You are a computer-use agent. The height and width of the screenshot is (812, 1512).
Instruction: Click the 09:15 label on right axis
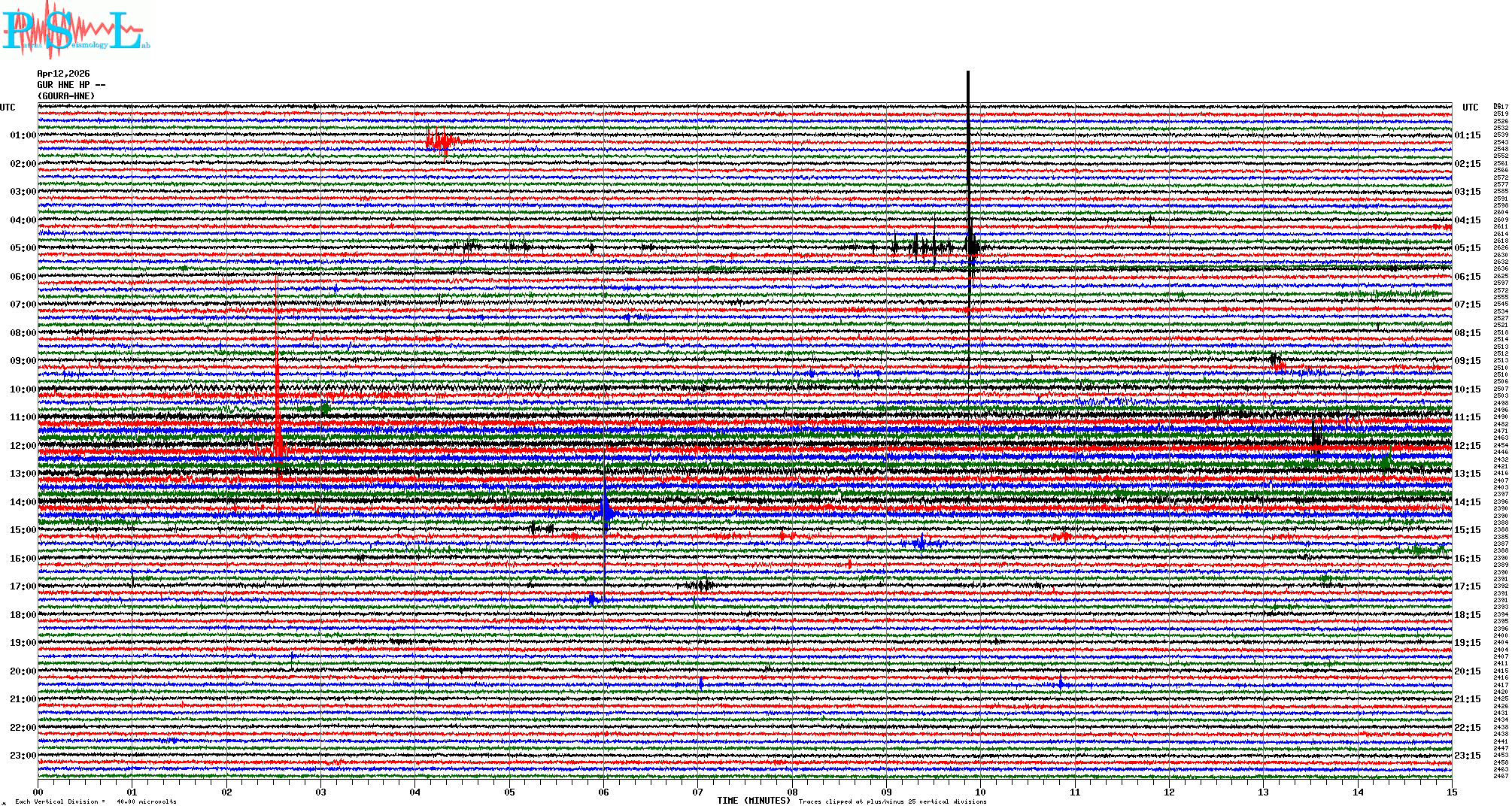point(1467,361)
